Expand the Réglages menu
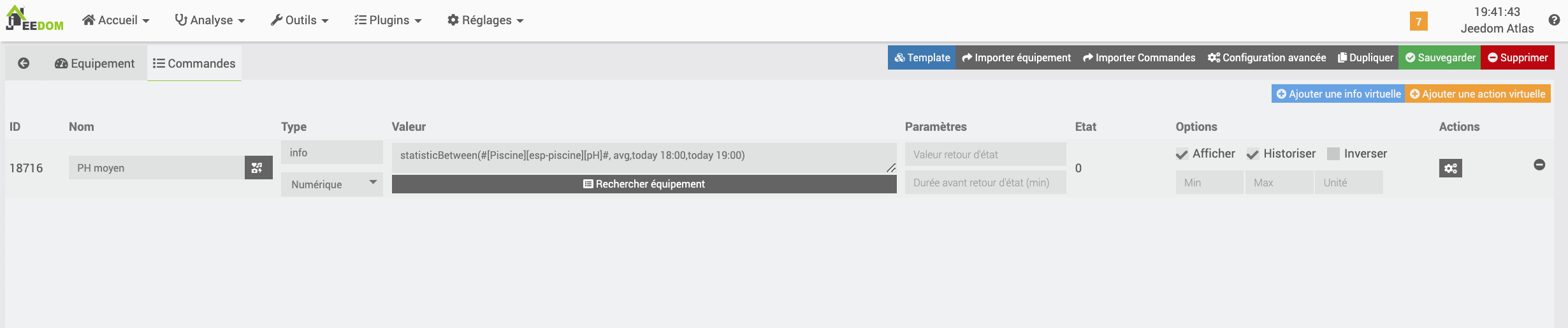 pos(486,20)
